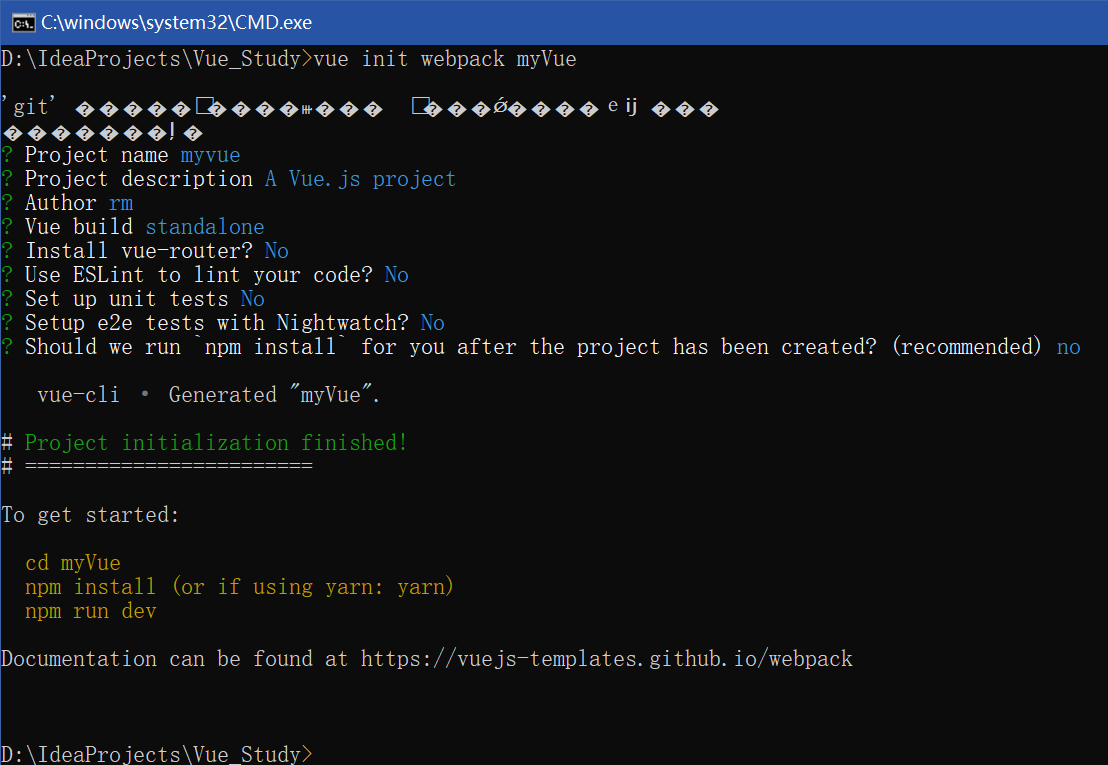This screenshot has width=1108, height=765.
Task: Click 'Use ESLint to lint your code?' question
Action: [x=199, y=275]
